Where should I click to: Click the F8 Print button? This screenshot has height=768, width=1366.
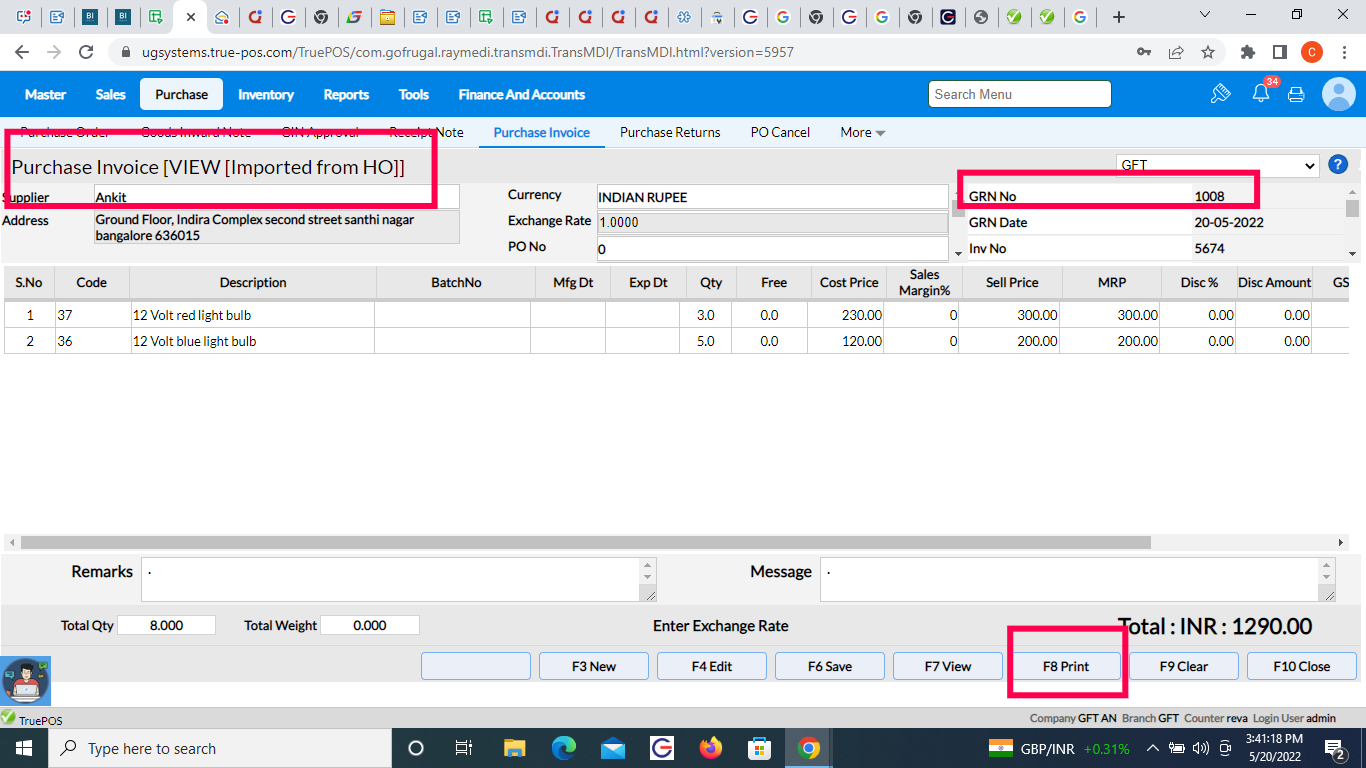1066,666
